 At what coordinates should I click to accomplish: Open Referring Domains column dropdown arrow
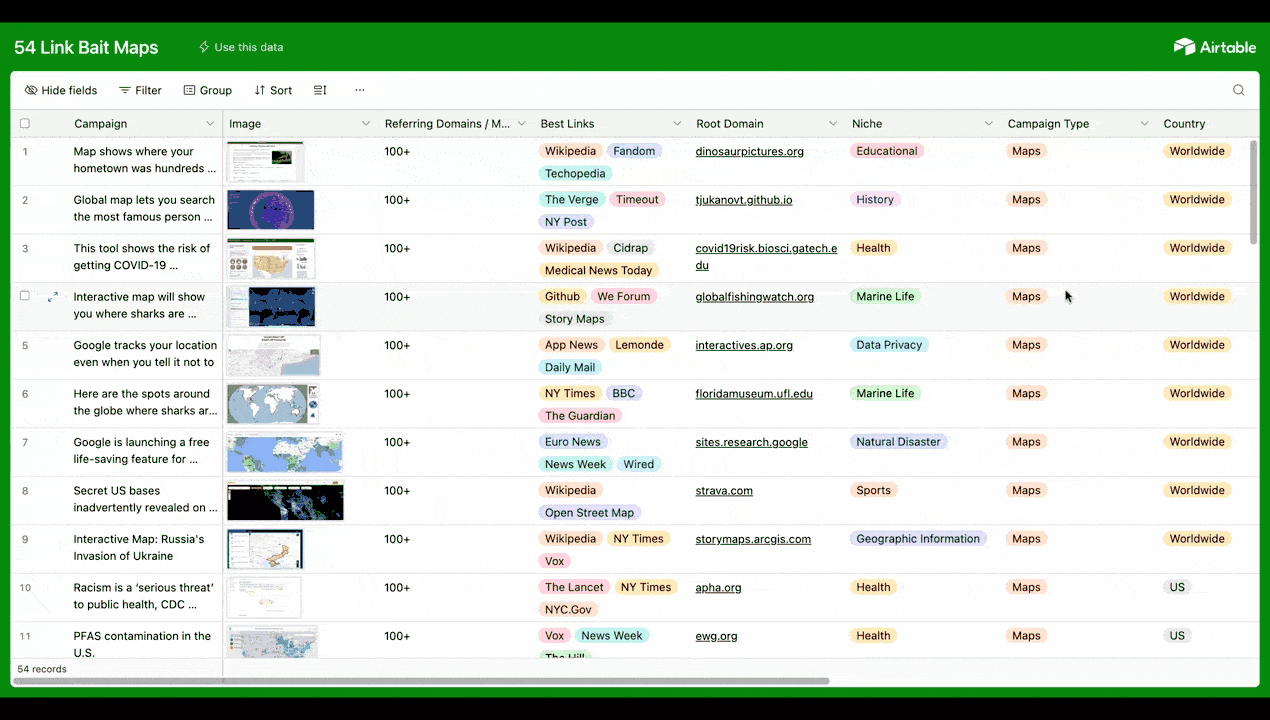pos(522,124)
